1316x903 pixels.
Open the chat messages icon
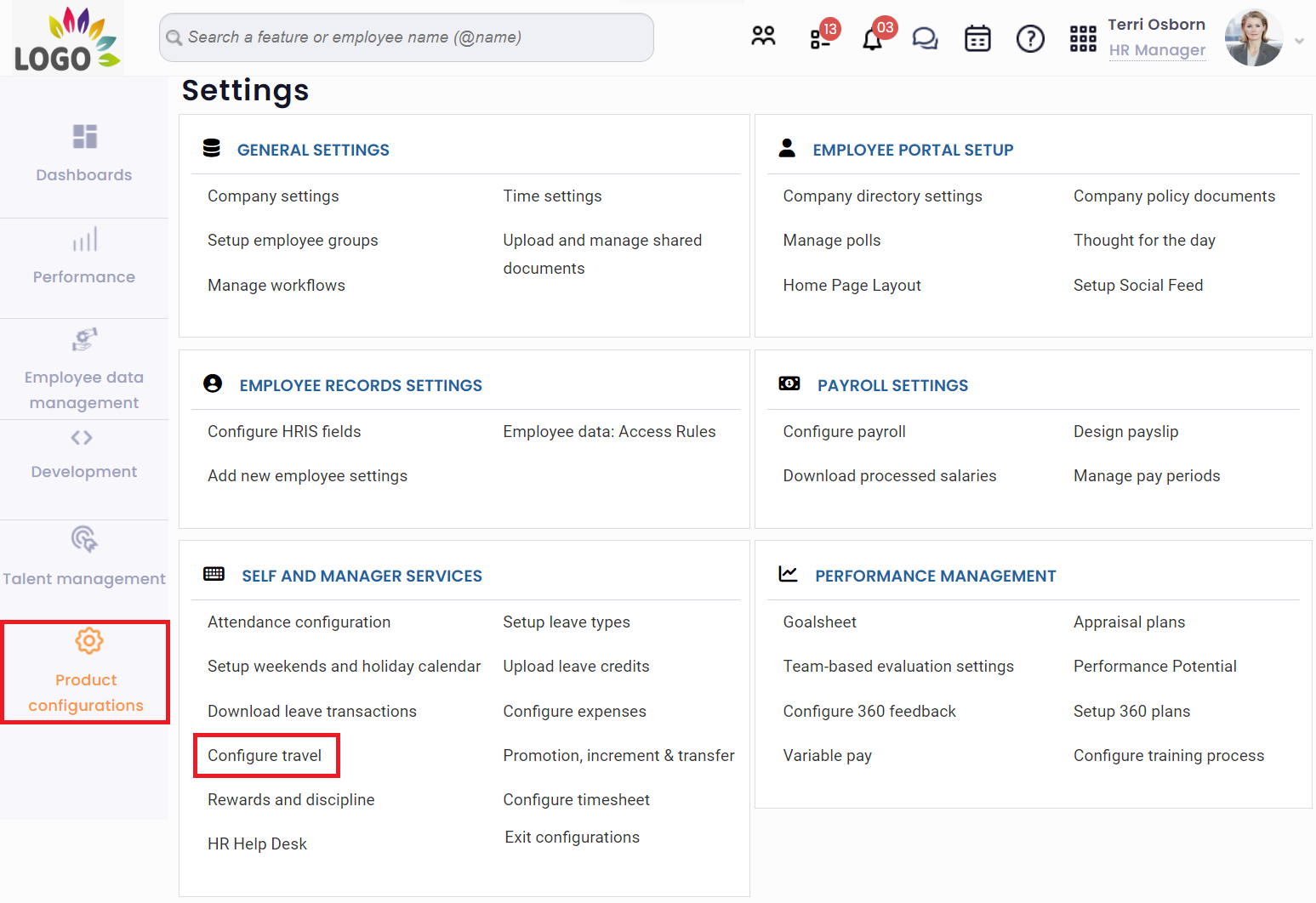pyautogui.click(x=925, y=38)
